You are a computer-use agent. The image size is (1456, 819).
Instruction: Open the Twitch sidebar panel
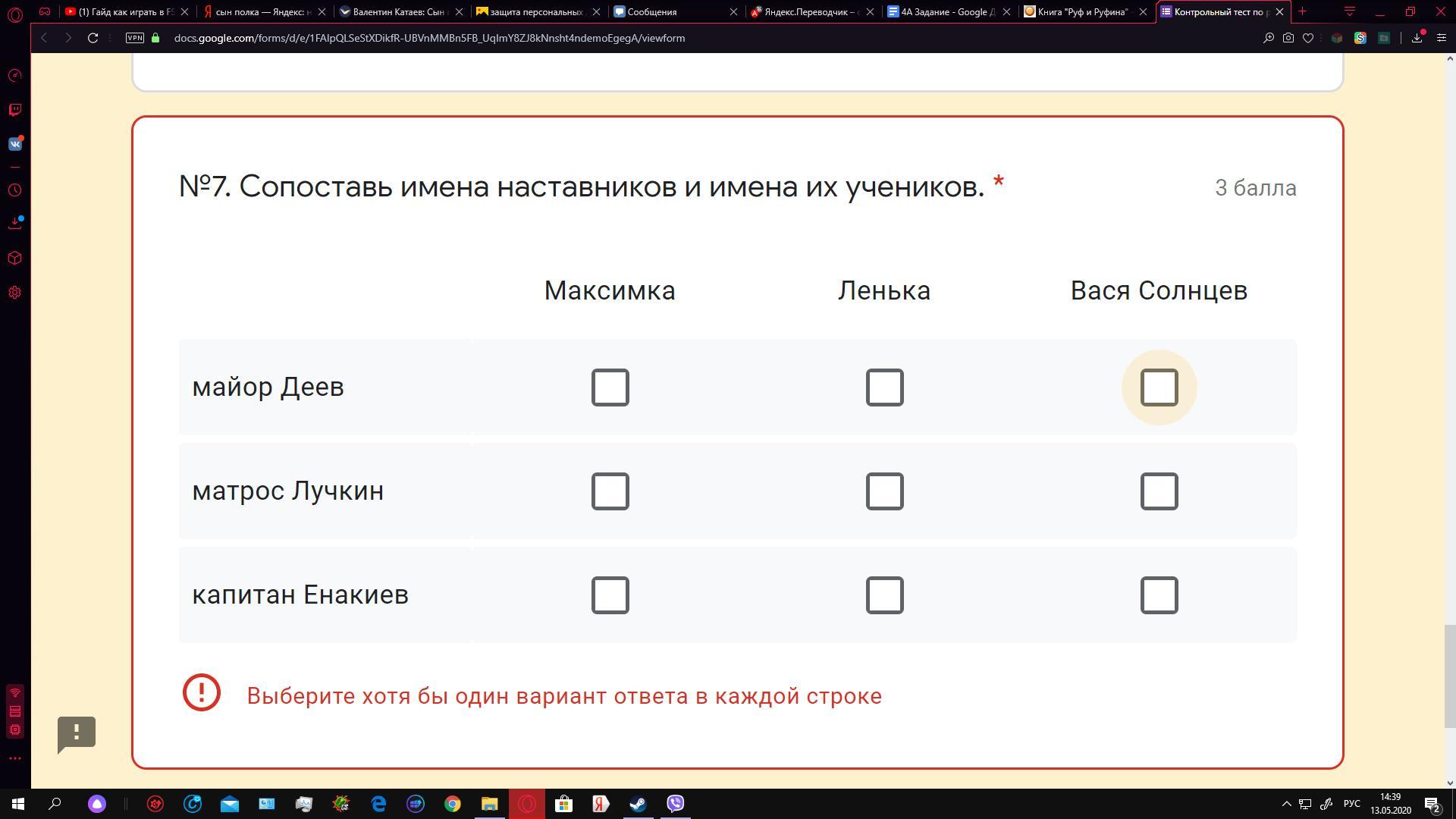coord(14,110)
